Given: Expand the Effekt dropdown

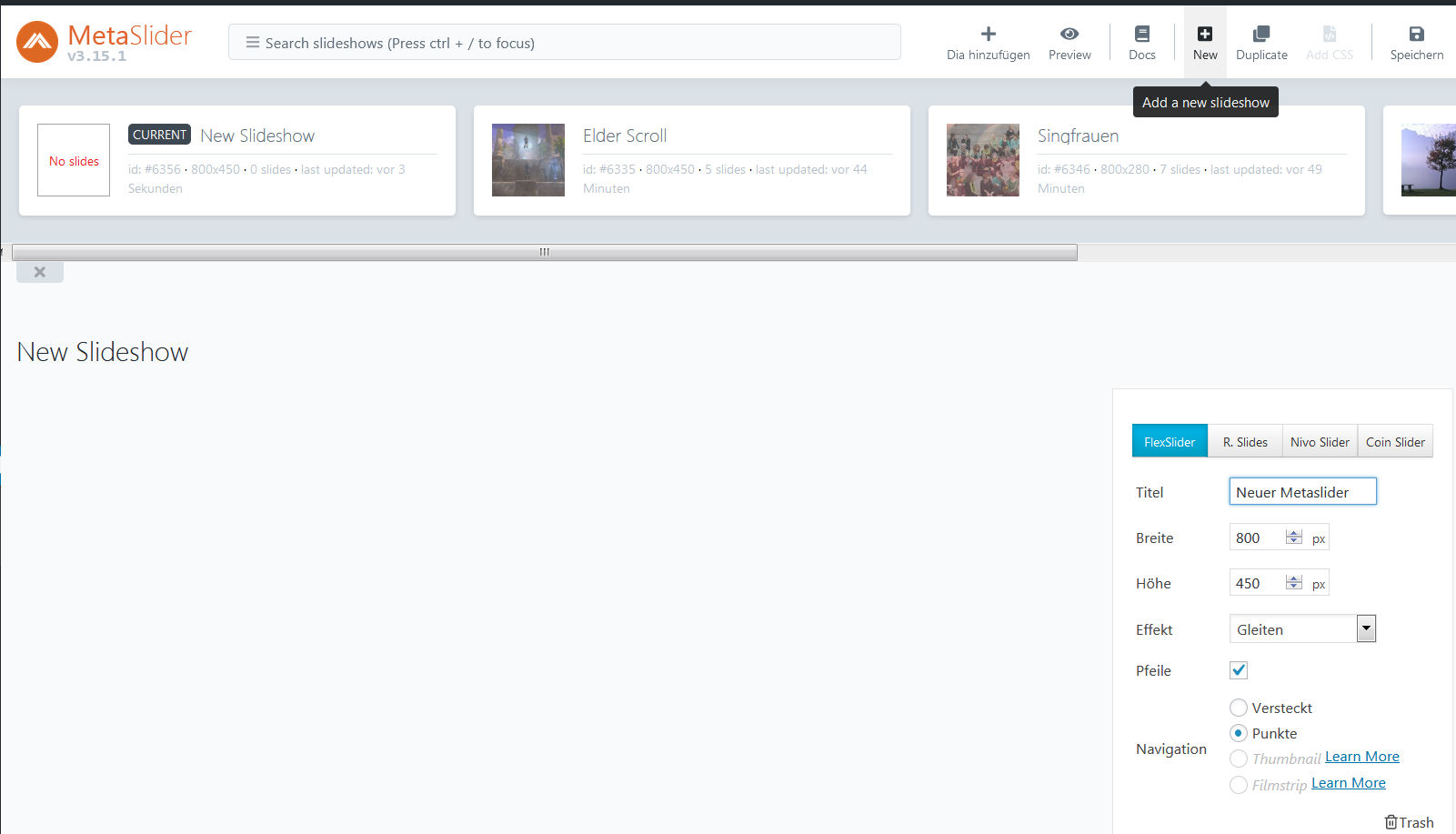Looking at the screenshot, I should (1365, 628).
